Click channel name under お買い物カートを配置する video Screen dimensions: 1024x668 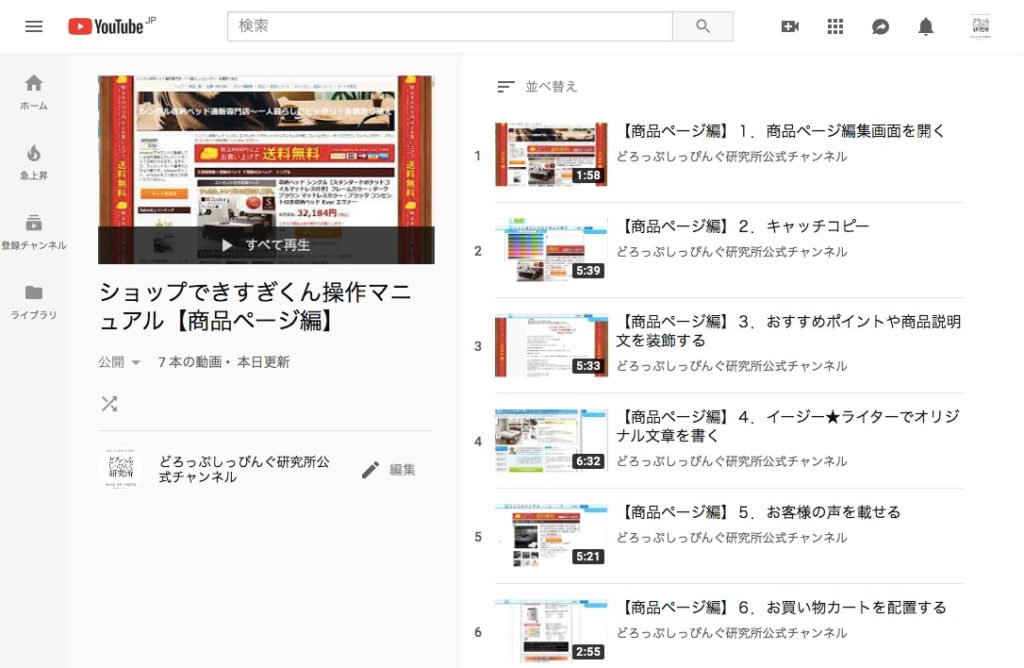point(731,633)
